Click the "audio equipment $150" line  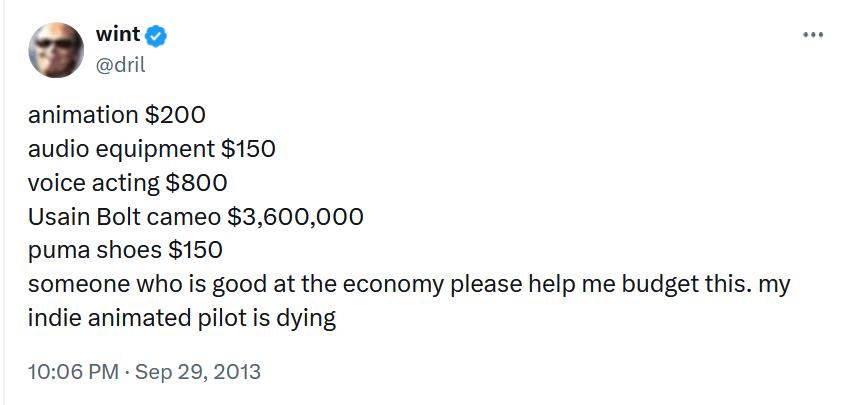coord(151,149)
